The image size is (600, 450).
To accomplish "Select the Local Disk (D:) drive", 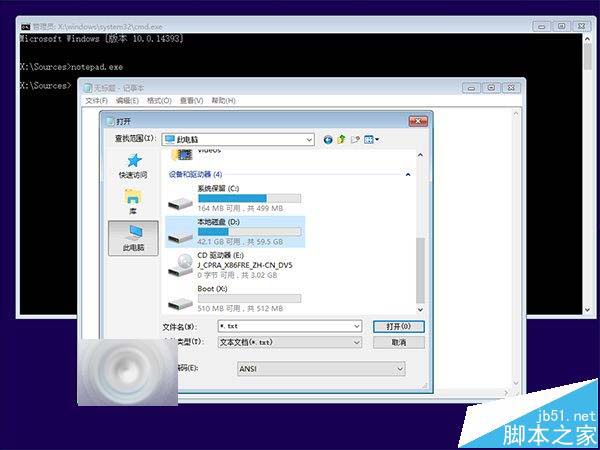I will click(233, 231).
